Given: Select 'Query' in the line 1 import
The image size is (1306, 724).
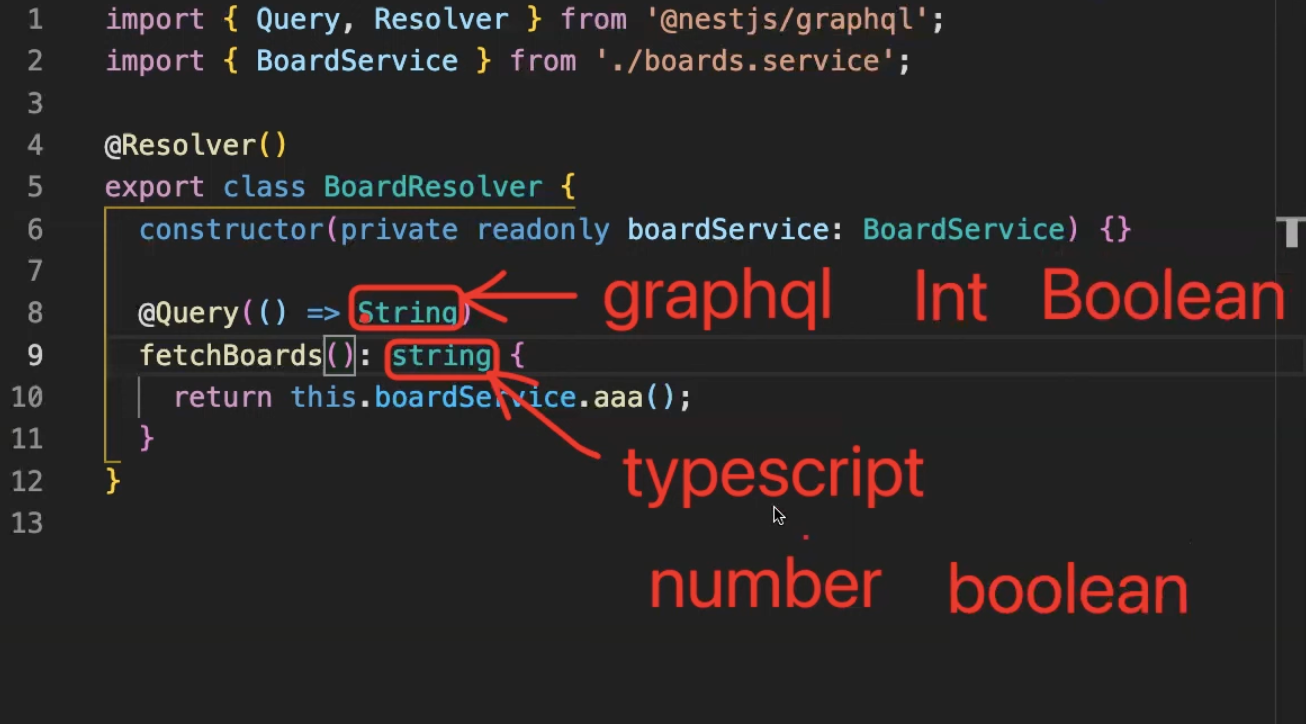Looking at the screenshot, I should (x=297, y=19).
